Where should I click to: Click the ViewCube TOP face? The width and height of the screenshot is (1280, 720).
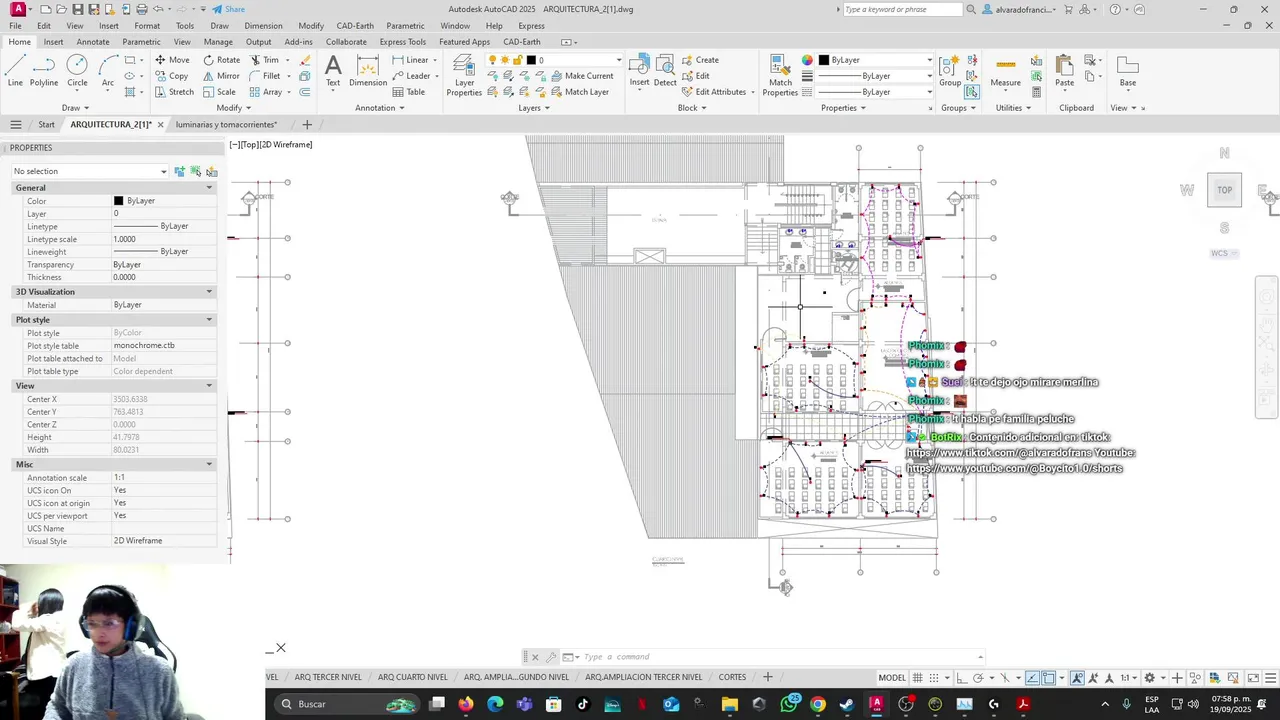pyautogui.click(x=1224, y=190)
